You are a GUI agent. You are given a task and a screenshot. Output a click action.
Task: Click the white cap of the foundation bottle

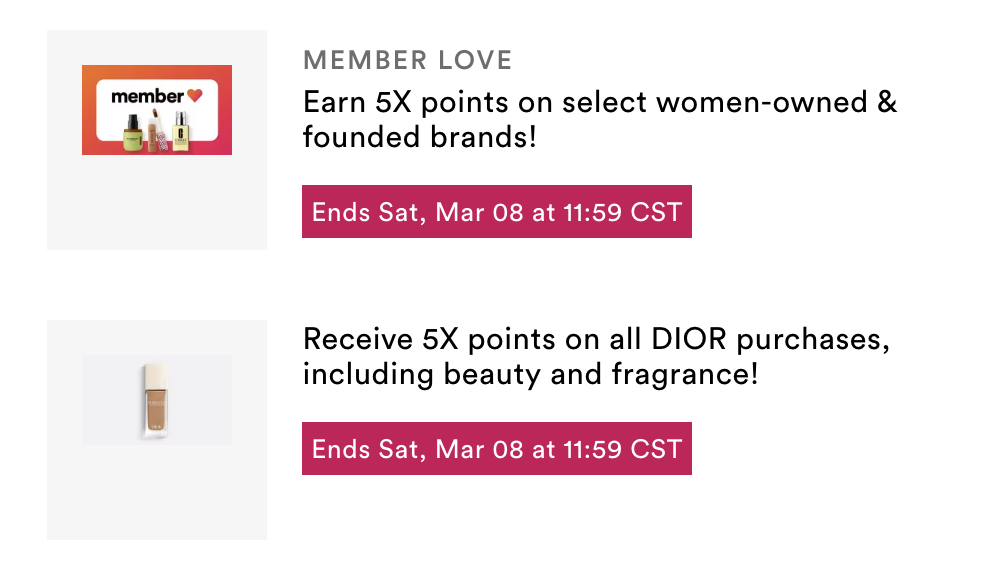point(154,377)
